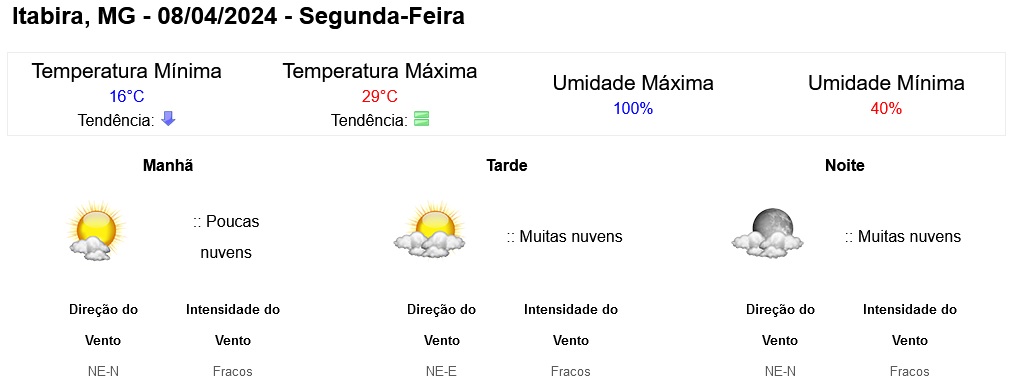Viewport: 1012px width, 390px height.
Task: Select the Tarde period heading
Action: [507, 165]
